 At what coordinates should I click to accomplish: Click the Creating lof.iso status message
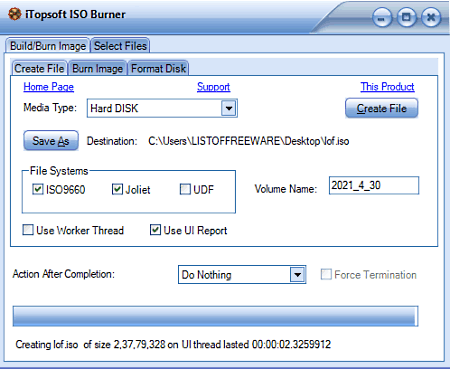point(173,344)
